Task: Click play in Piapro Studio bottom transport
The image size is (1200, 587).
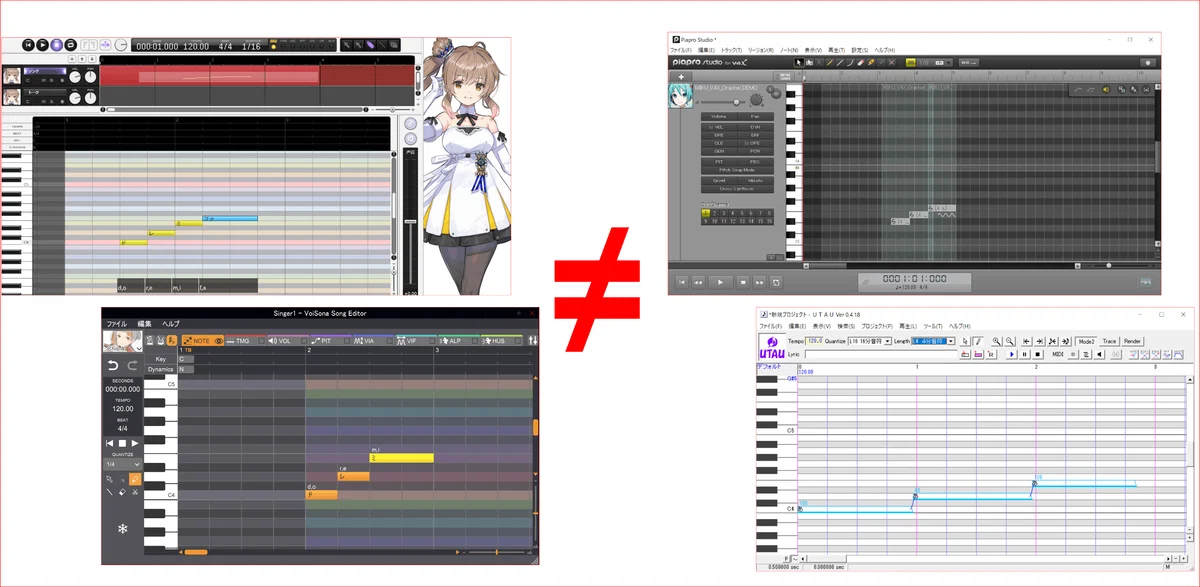Action: pos(720,282)
